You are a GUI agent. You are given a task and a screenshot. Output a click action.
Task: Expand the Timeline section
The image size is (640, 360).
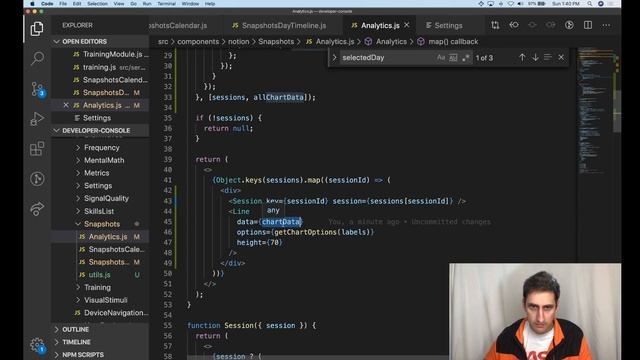(76, 342)
